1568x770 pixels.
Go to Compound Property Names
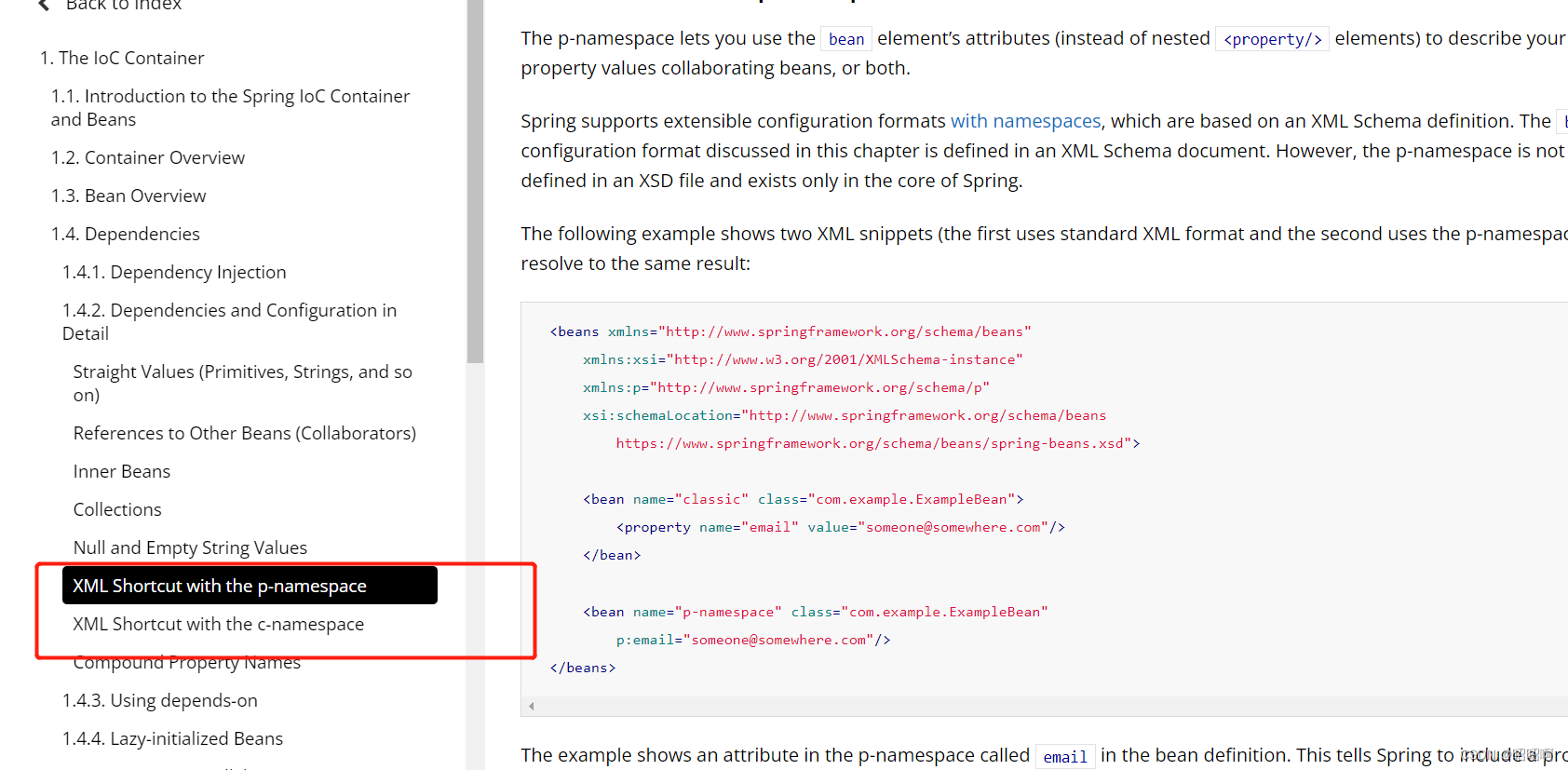click(187, 663)
